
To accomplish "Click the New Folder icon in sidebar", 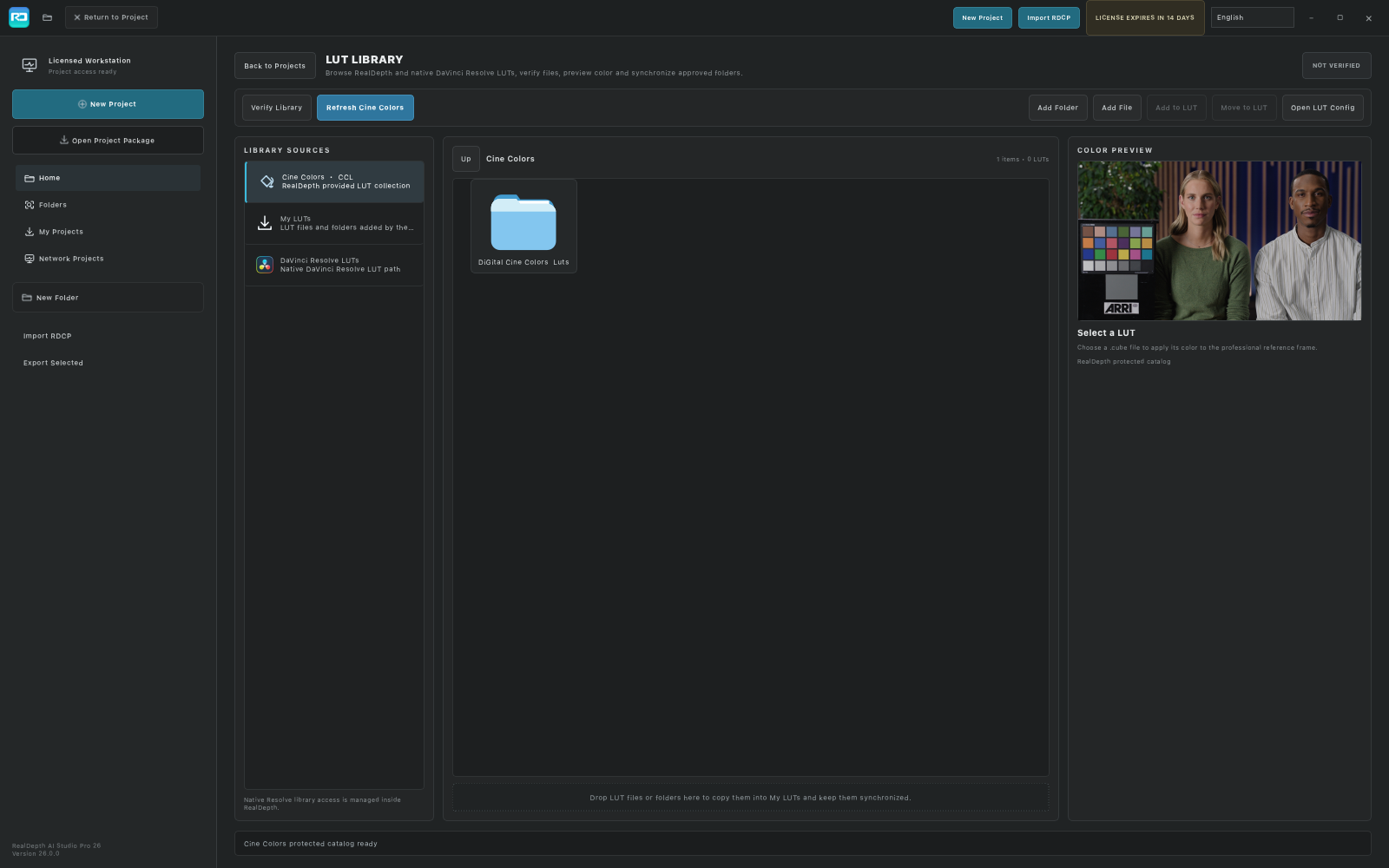I will pyautogui.click(x=27, y=298).
